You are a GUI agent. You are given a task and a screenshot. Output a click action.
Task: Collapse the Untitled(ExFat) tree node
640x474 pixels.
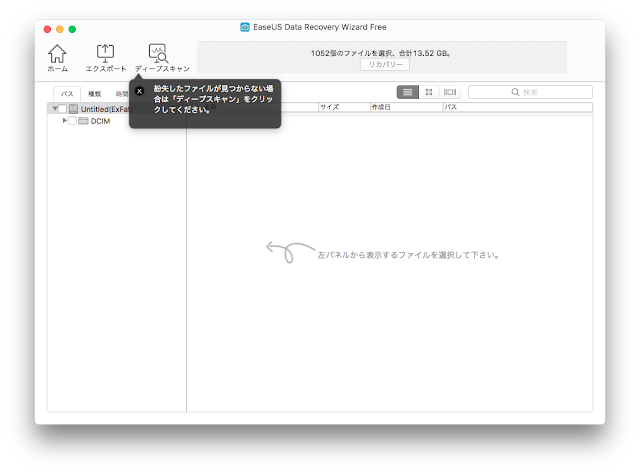coord(55,109)
